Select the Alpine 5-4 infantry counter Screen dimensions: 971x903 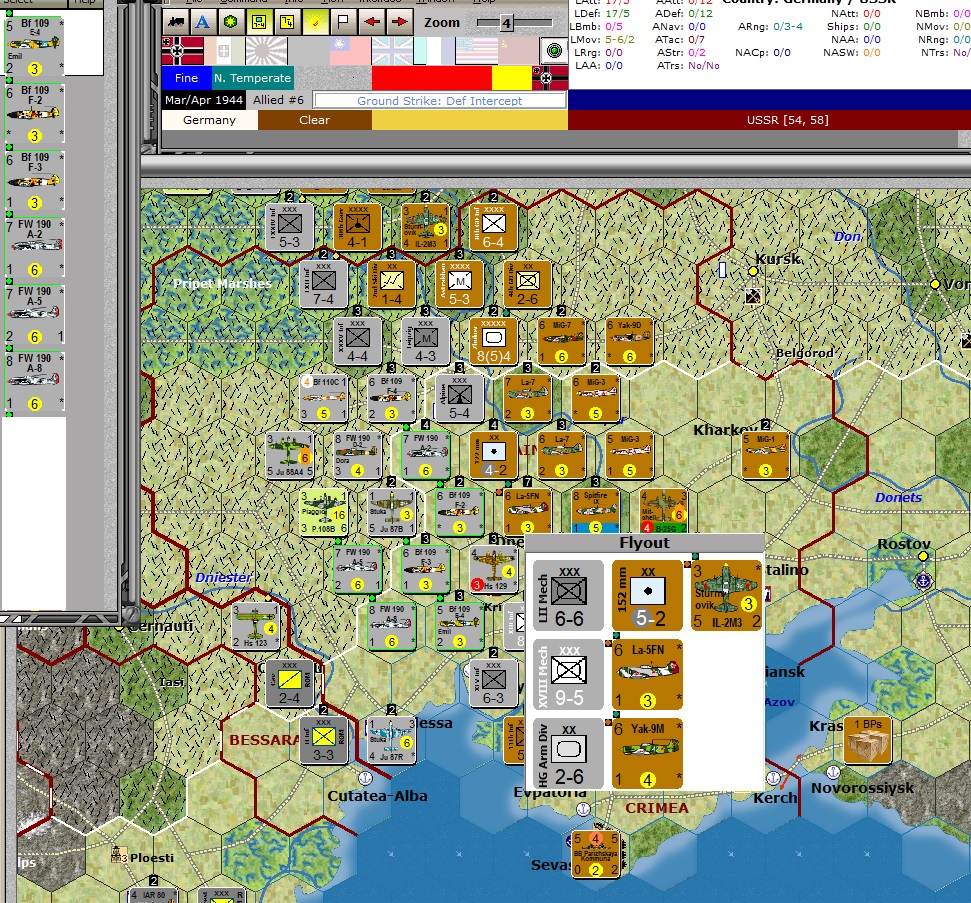459,398
